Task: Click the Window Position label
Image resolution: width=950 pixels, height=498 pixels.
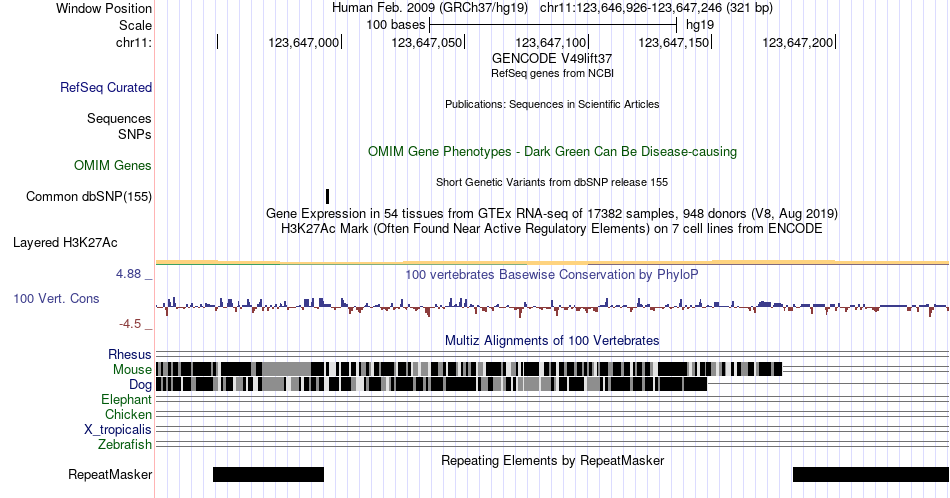Action: point(104,8)
